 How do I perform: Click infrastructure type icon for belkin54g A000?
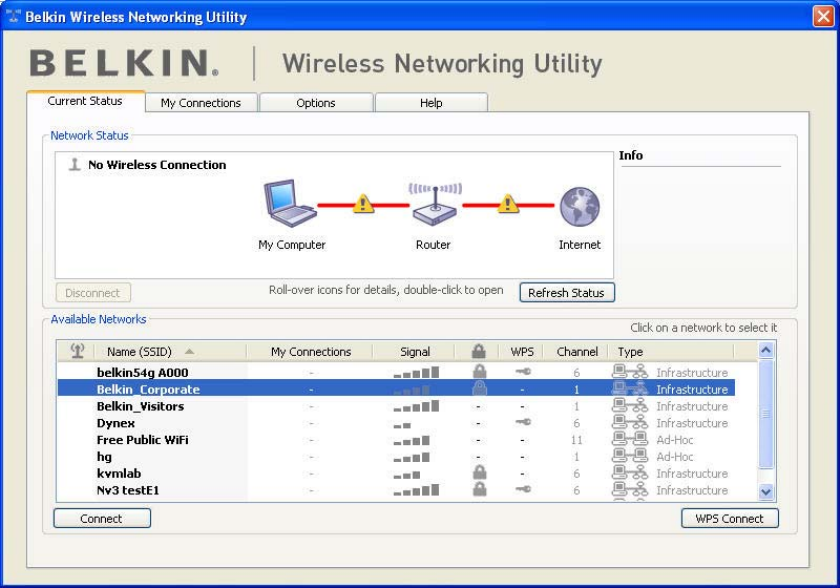pos(630,372)
